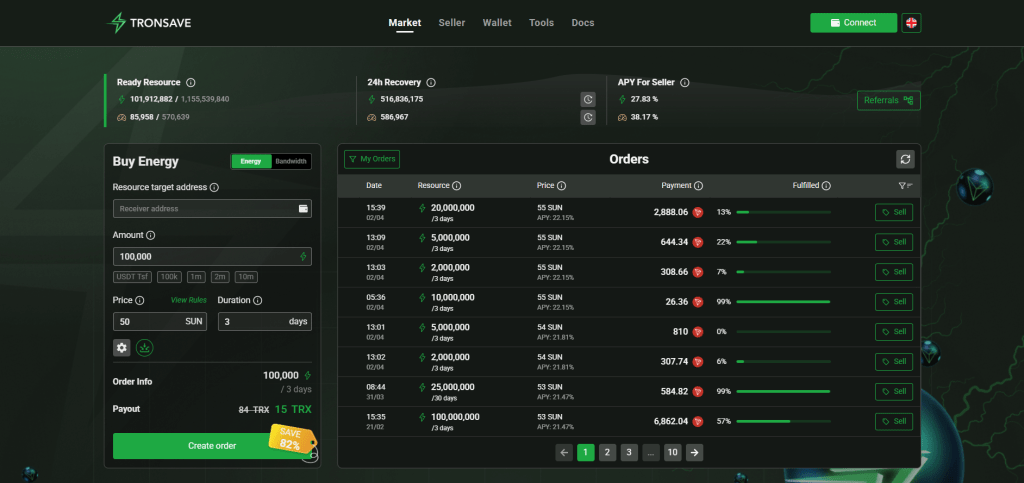Click the bandwidth recovery clock icon
This screenshot has height=483, width=1024.
589,117
